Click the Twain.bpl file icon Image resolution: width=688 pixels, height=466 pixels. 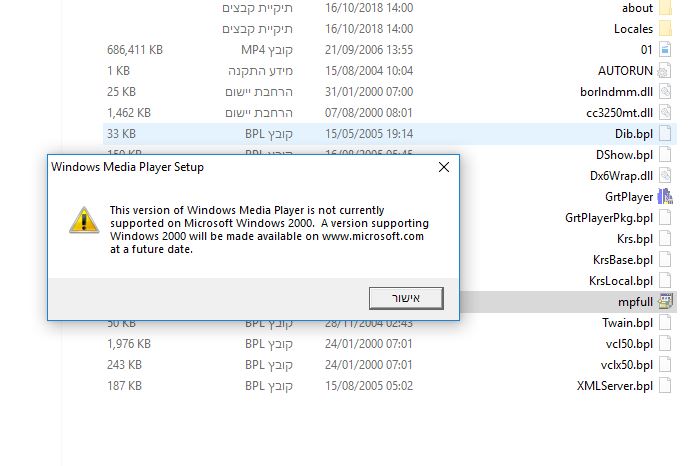tap(665, 323)
